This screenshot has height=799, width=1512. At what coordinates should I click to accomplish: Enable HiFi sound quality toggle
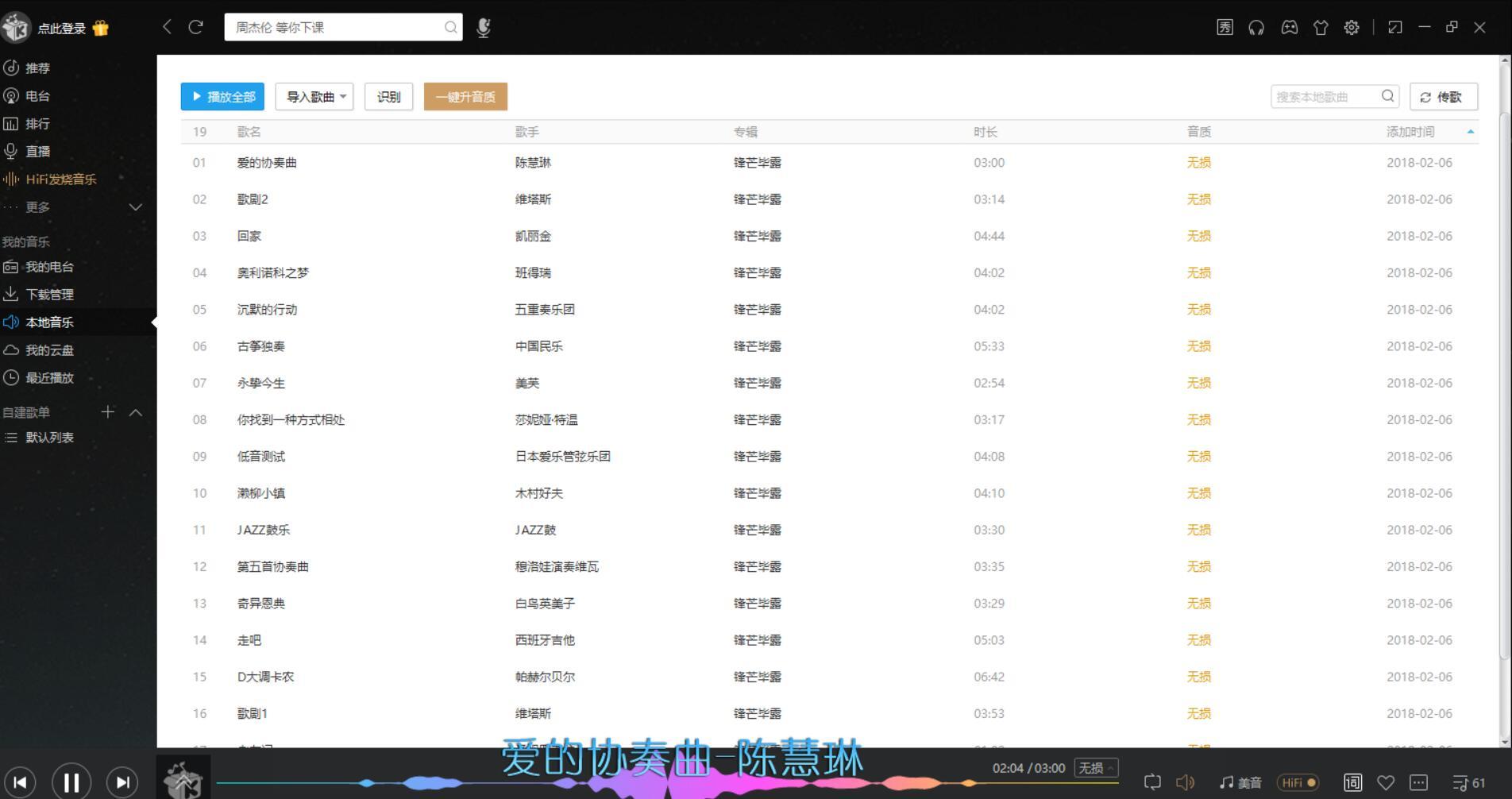(x=1298, y=782)
